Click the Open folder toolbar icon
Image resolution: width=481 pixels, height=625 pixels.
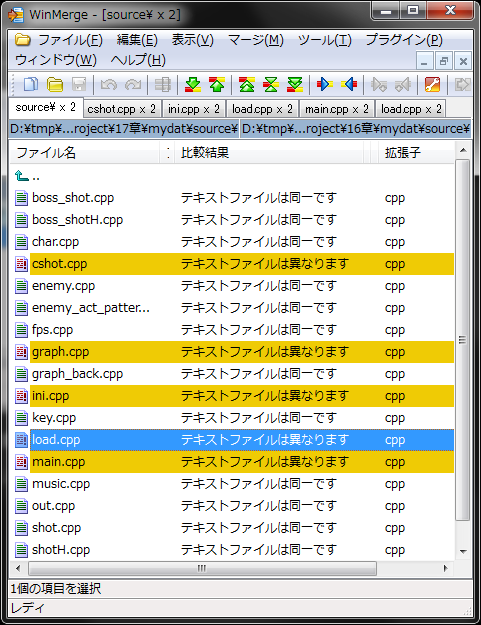click(x=55, y=84)
